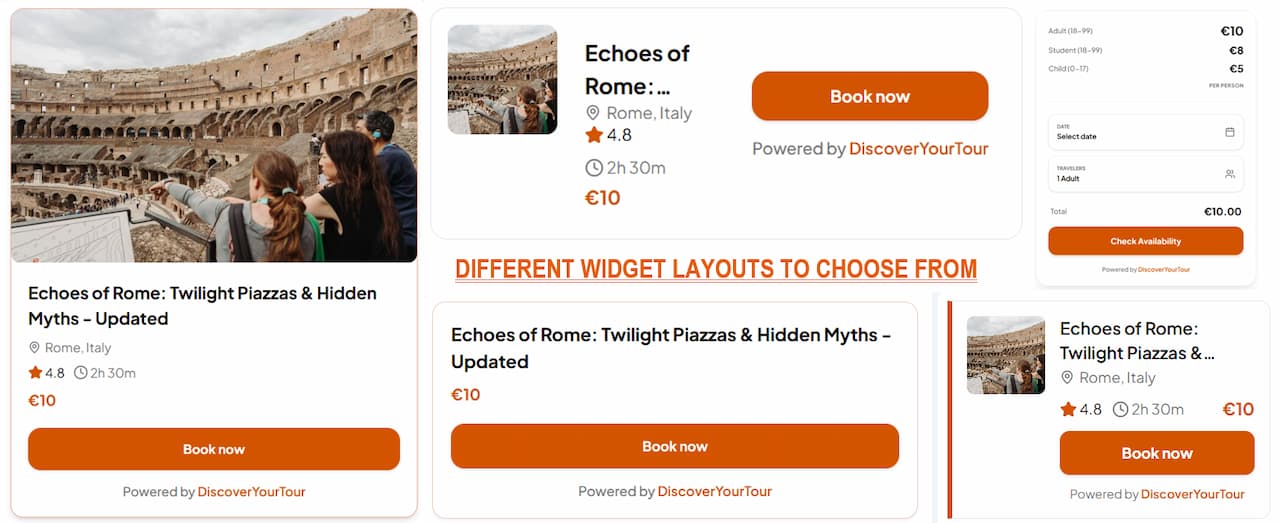Click the calendar icon in the date field
Image resolution: width=1280 pixels, height=523 pixels.
click(x=1229, y=132)
